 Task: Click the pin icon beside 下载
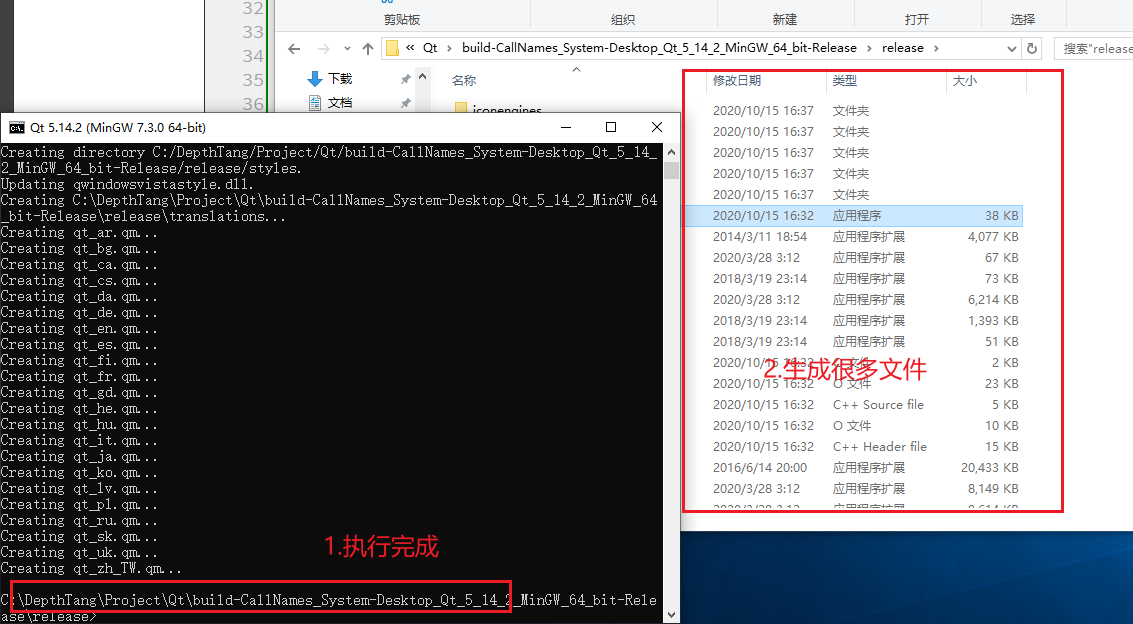pos(406,79)
